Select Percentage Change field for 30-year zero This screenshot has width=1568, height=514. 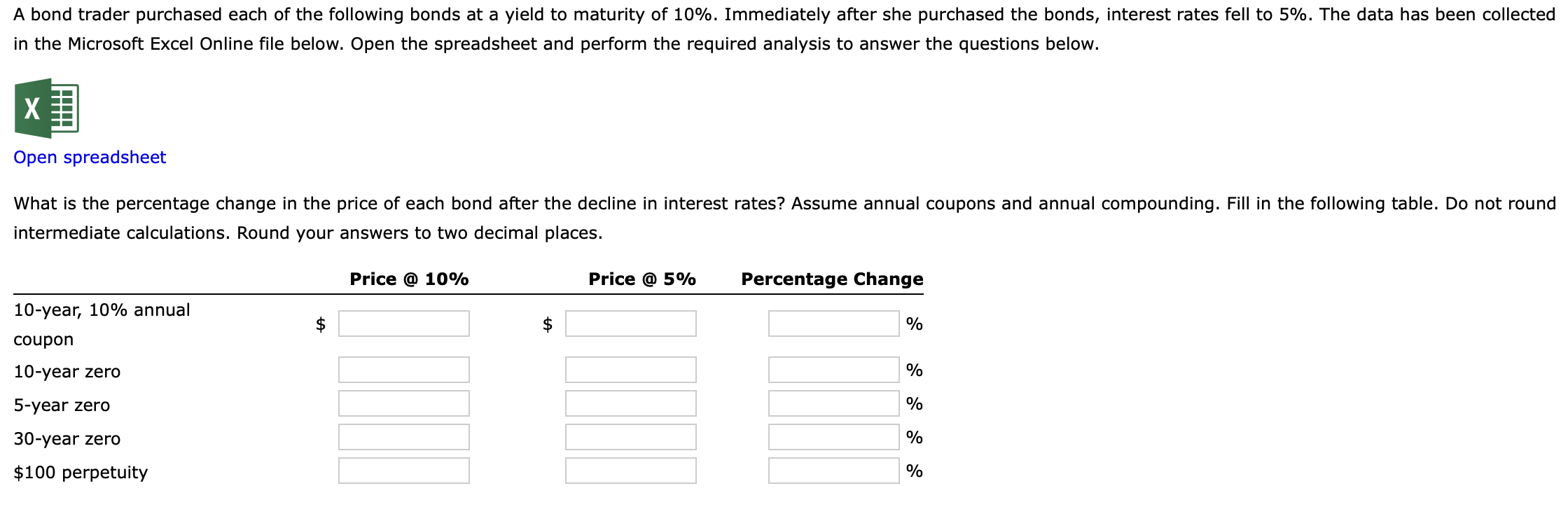[x=834, y=437]
